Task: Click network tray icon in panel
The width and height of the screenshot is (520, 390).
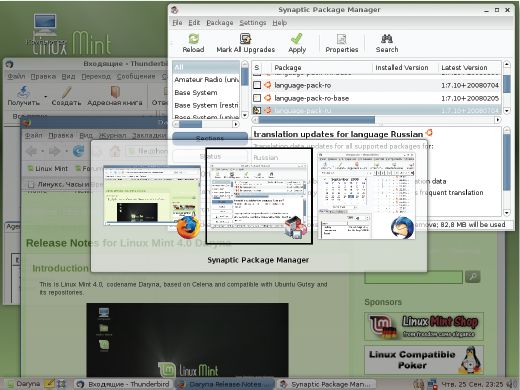Action: (432, 384)
